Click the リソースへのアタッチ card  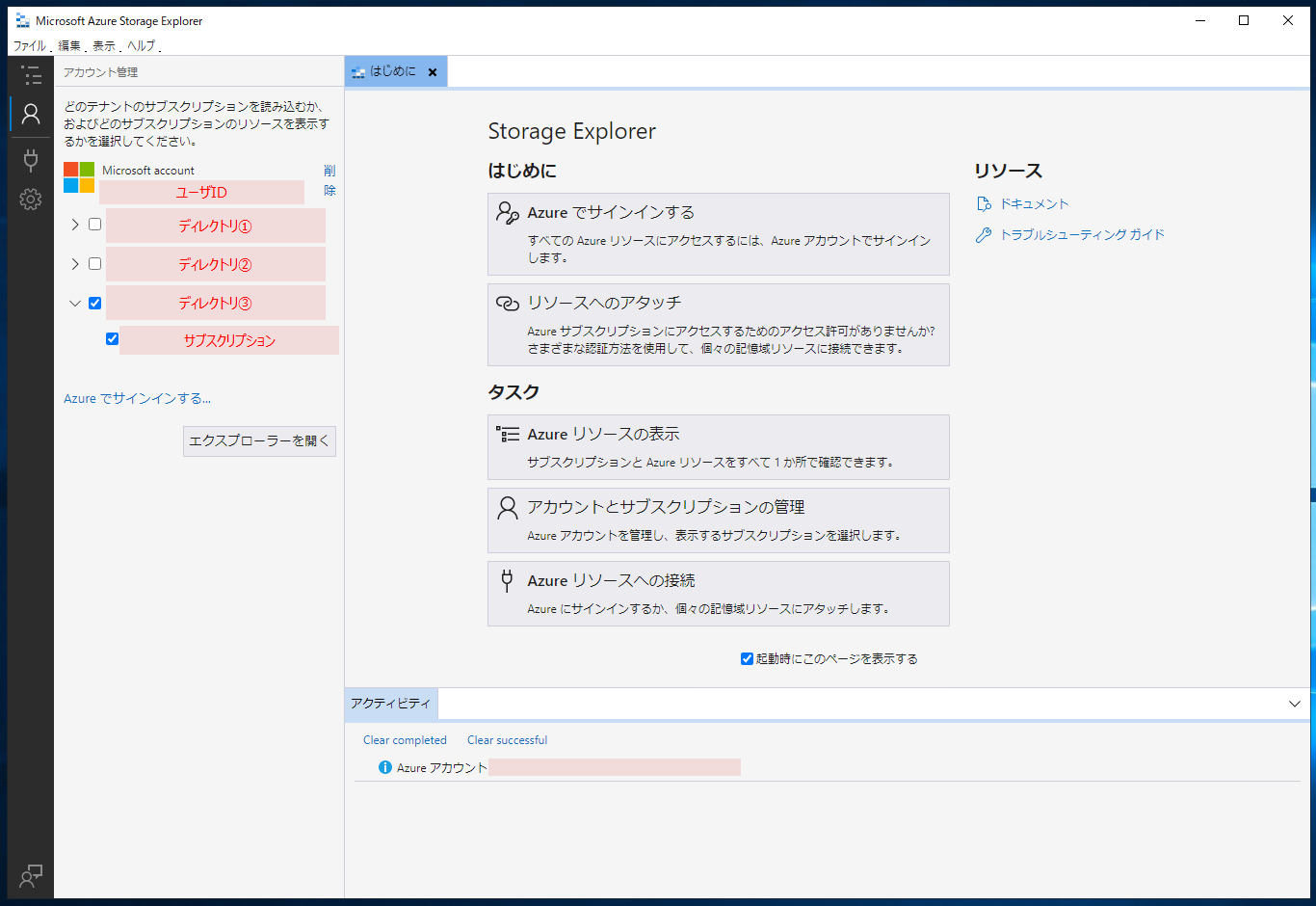pos(719,325)
